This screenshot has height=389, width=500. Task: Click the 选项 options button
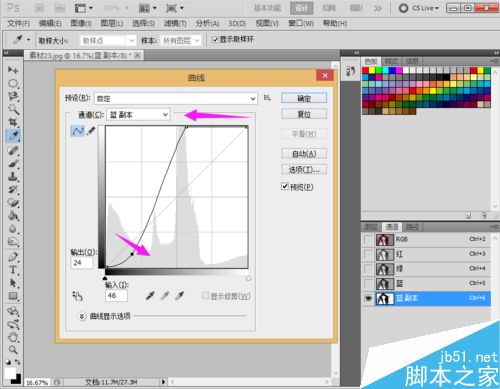[x=304, y=169]
